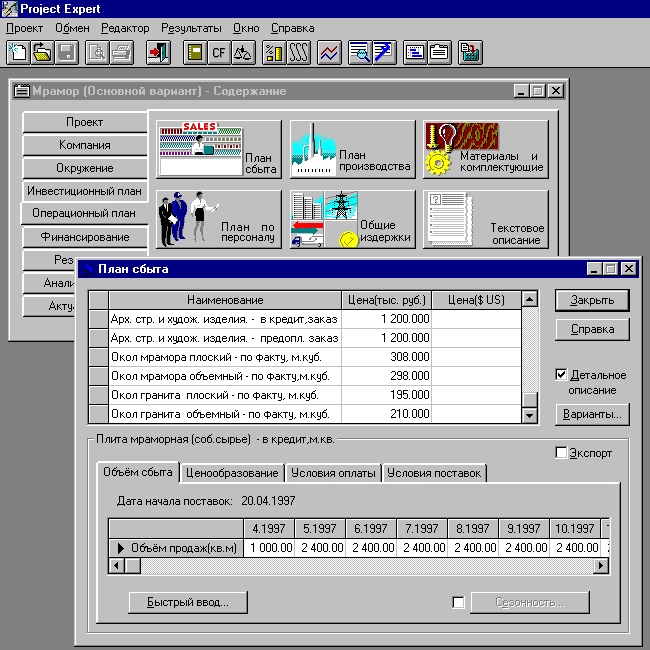Screen dimensions: 650x650
Task: Click the magnifier over list icon
Action: 360,52
